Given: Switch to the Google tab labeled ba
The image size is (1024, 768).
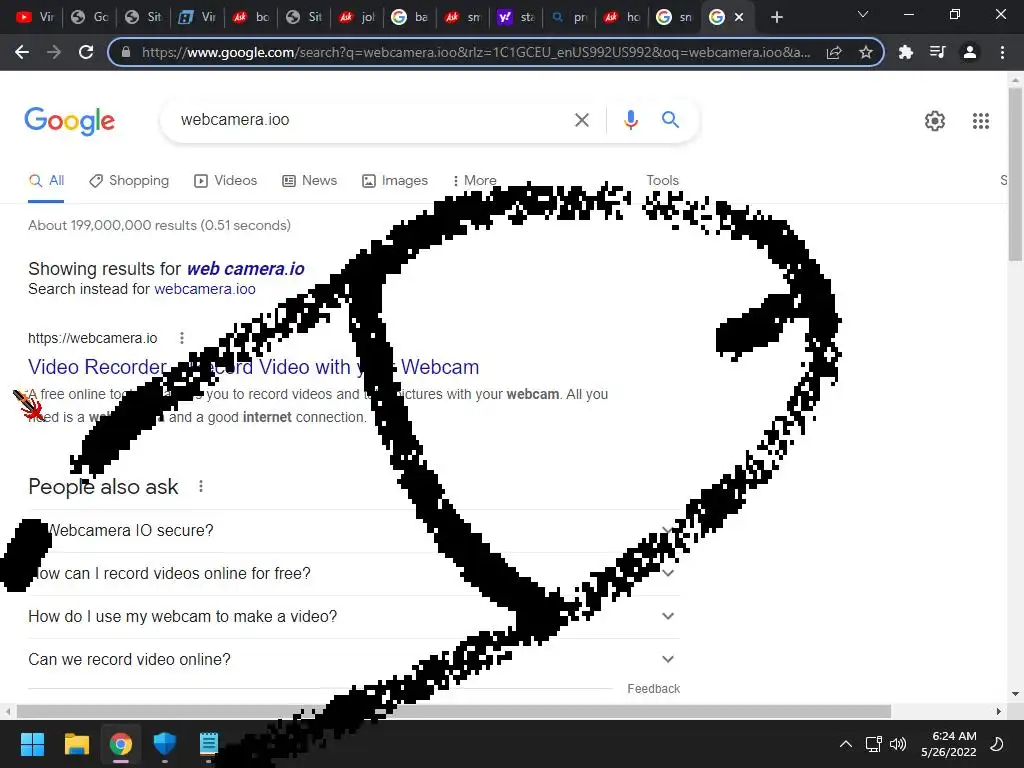Looking at the screenshot, I should click(409, 17).
